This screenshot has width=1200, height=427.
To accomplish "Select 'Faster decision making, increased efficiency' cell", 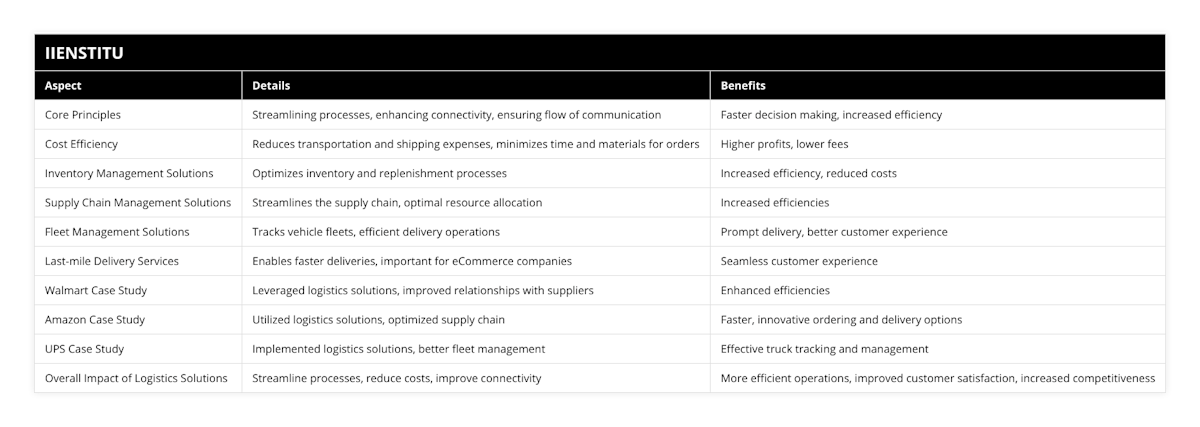I will (831, 115).
